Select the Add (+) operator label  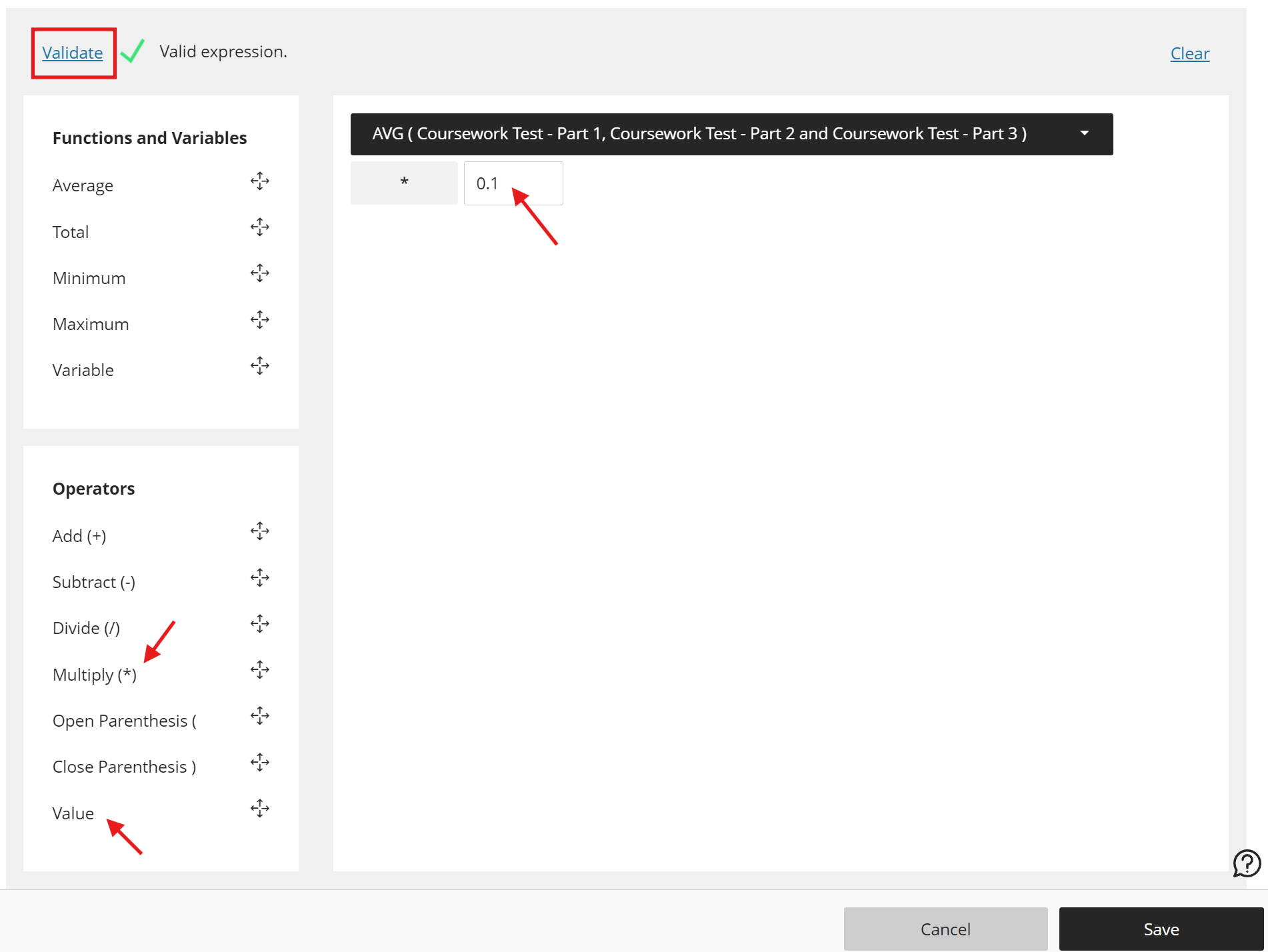click(x=79, y=536)
